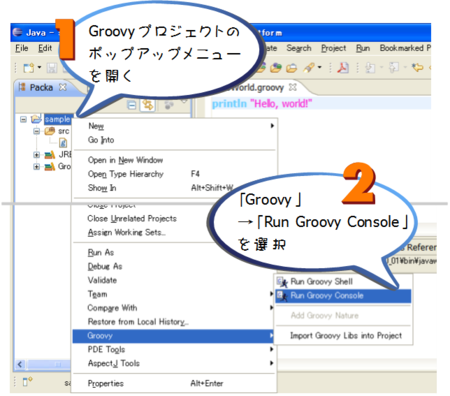This screenshot has height=396, width=450.
Task: Click the red PDF toolbar icon
Action: tap(343, 68)
